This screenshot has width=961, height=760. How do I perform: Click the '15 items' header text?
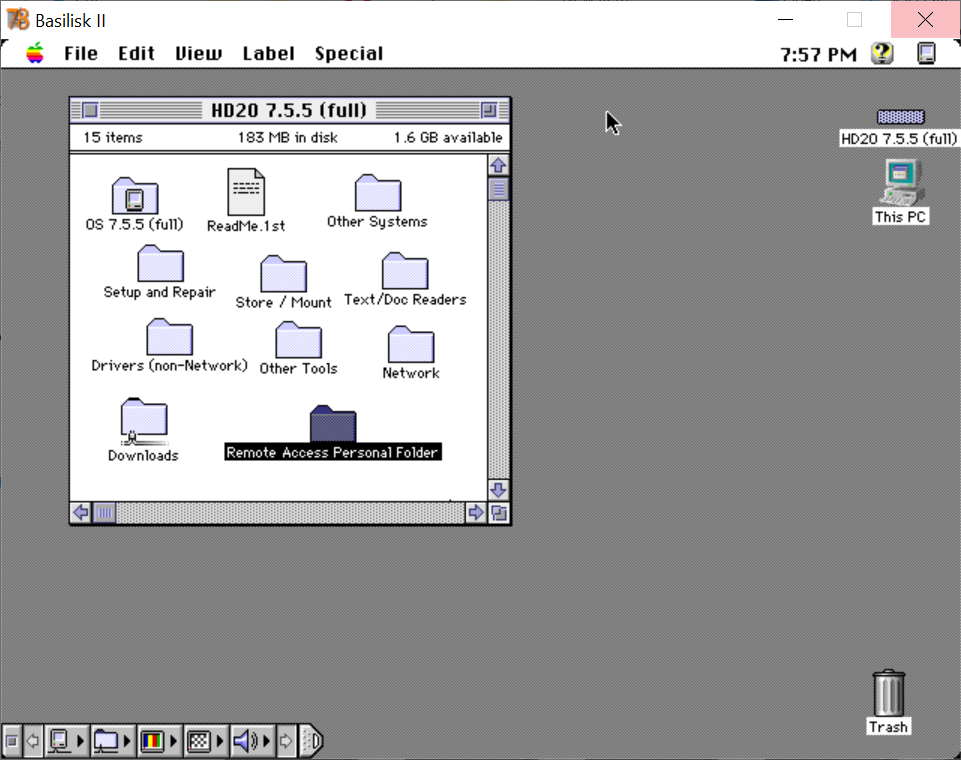click(113, 137)
